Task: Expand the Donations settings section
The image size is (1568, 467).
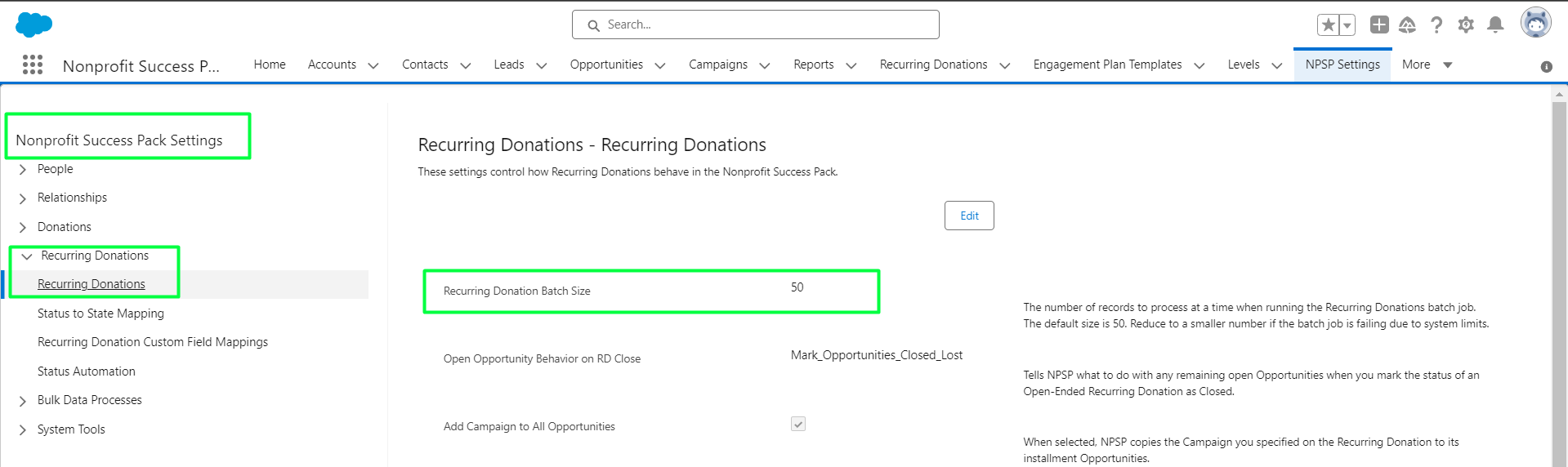Action: tap(23, 228)
